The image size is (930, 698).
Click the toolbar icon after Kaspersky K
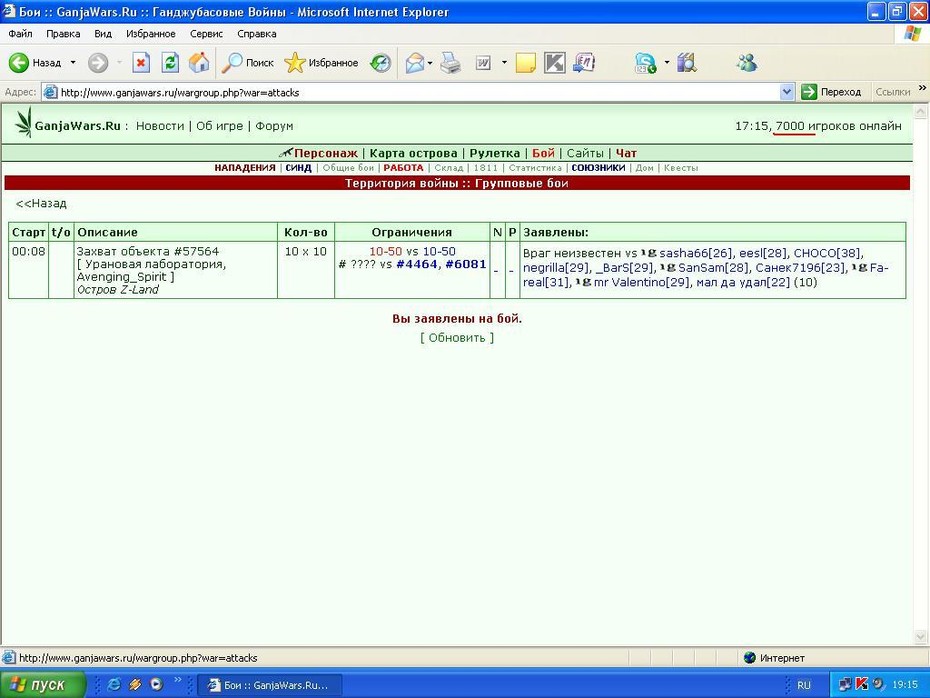584,62
